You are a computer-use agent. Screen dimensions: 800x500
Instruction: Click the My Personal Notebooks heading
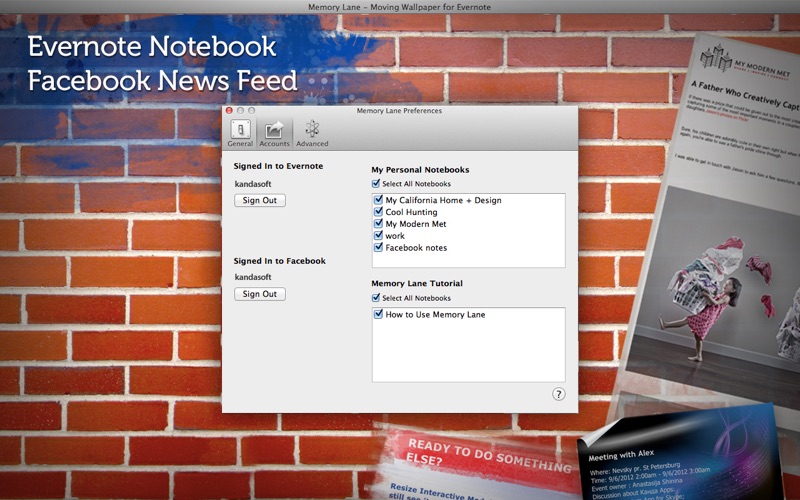420,170
